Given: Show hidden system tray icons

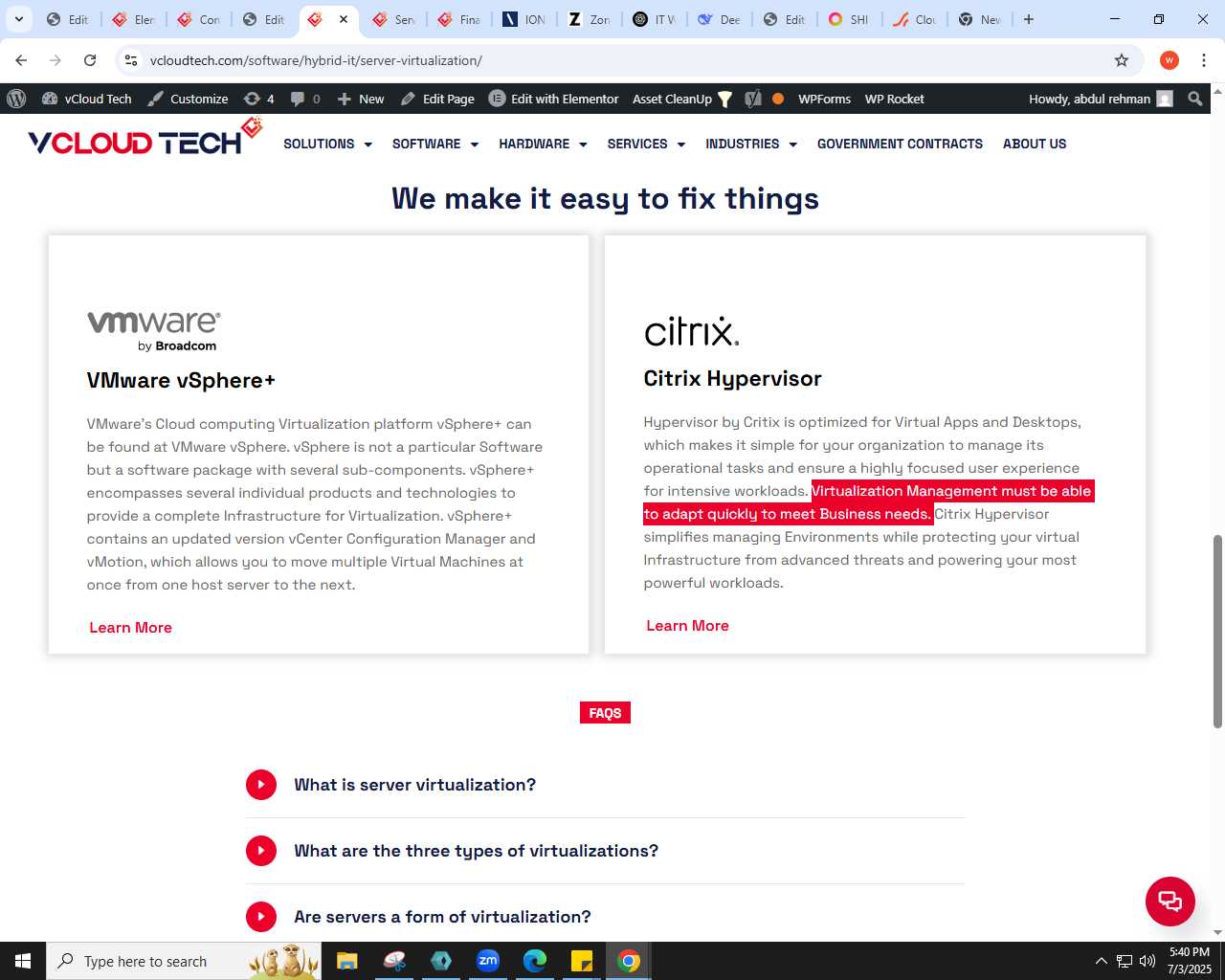Looking at the screenshot, I should point(1102,961).
